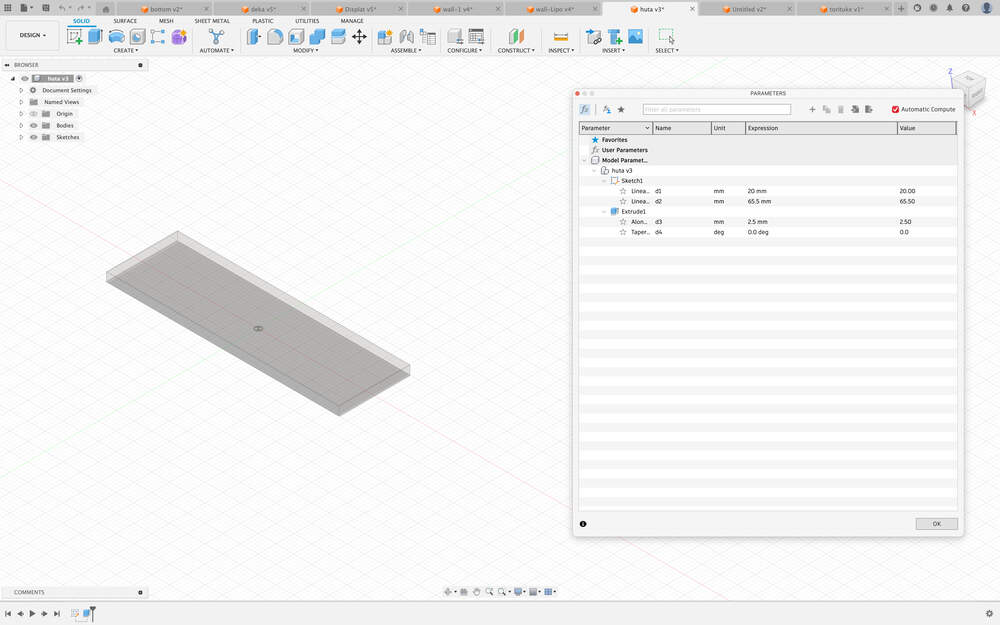Click OK in Parameters dialog
Screen dimensions: 1000x625
936,524
